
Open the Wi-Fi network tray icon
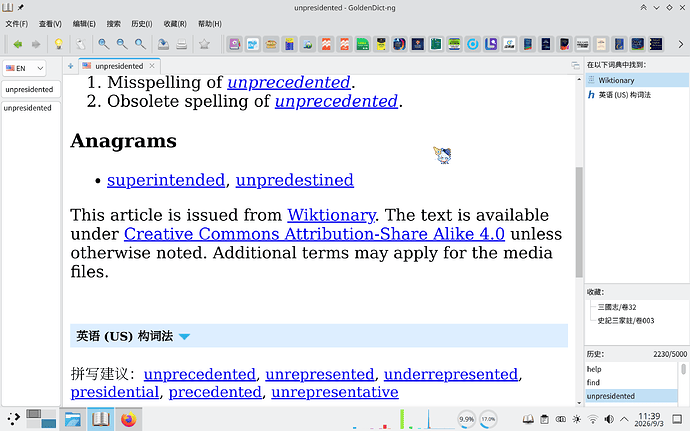click(x=593, y=419)
